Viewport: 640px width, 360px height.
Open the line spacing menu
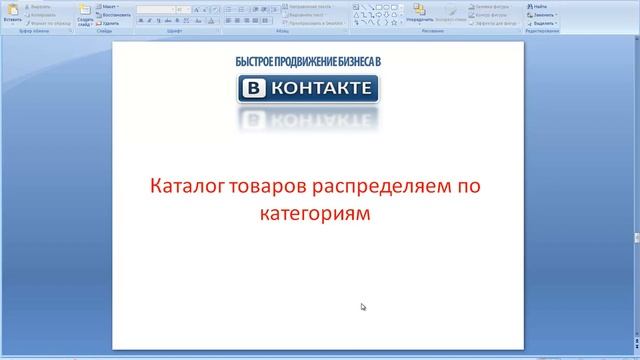pyautogui.click(x=275, y=9)
